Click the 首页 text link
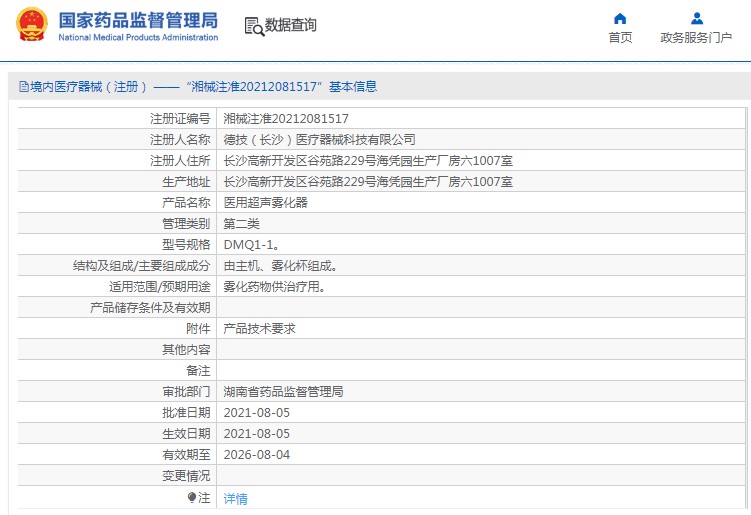This screenshot has width=751, height=515. 620,37
